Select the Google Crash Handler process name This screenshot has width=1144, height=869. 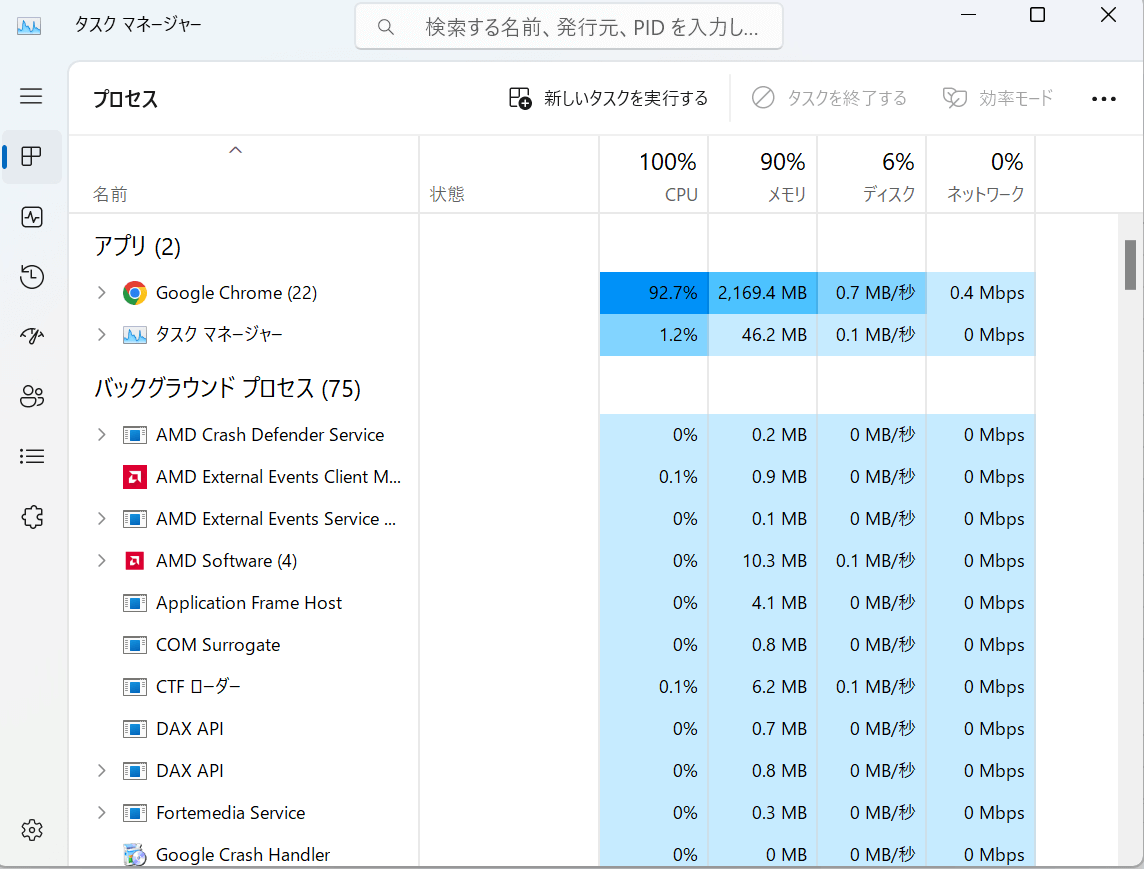click(x=243, y=854)
